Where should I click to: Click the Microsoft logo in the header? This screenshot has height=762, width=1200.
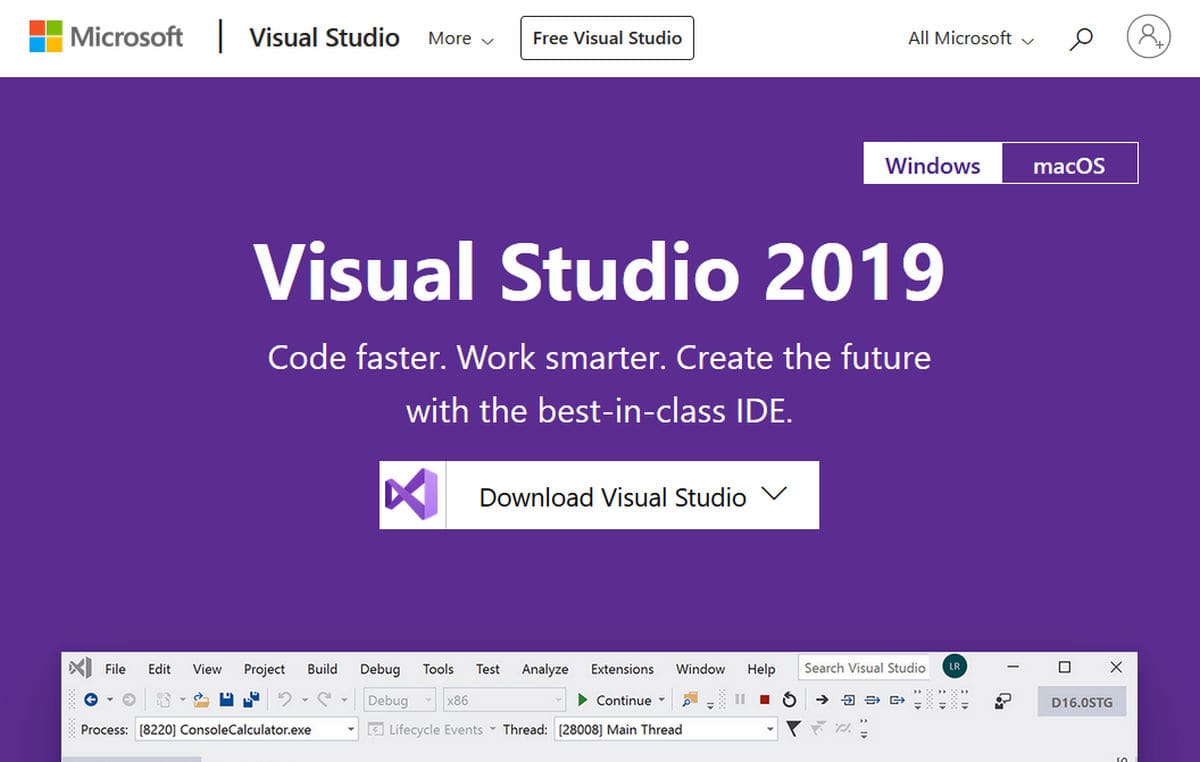click(x=106, y=38)
